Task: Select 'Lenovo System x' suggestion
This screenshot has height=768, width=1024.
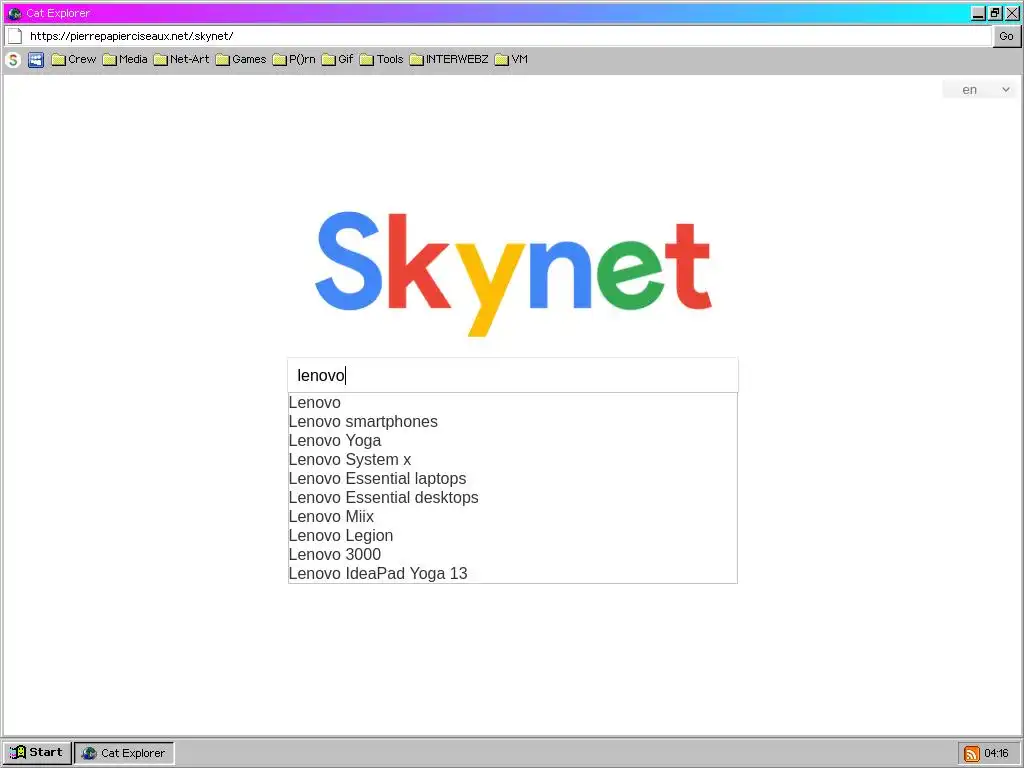Action: point(513,459)
